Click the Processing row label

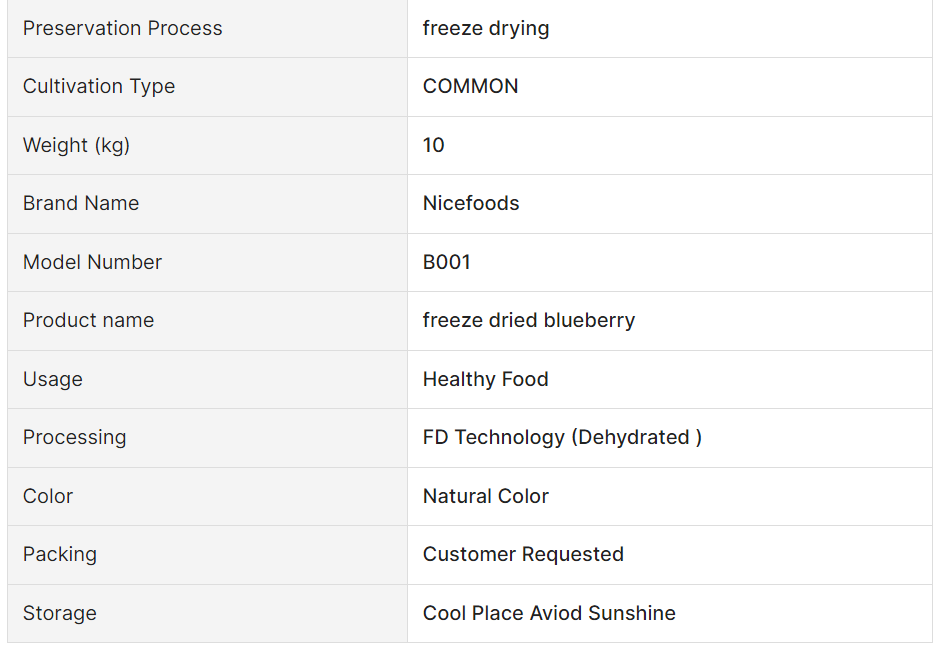coord(75,437)
